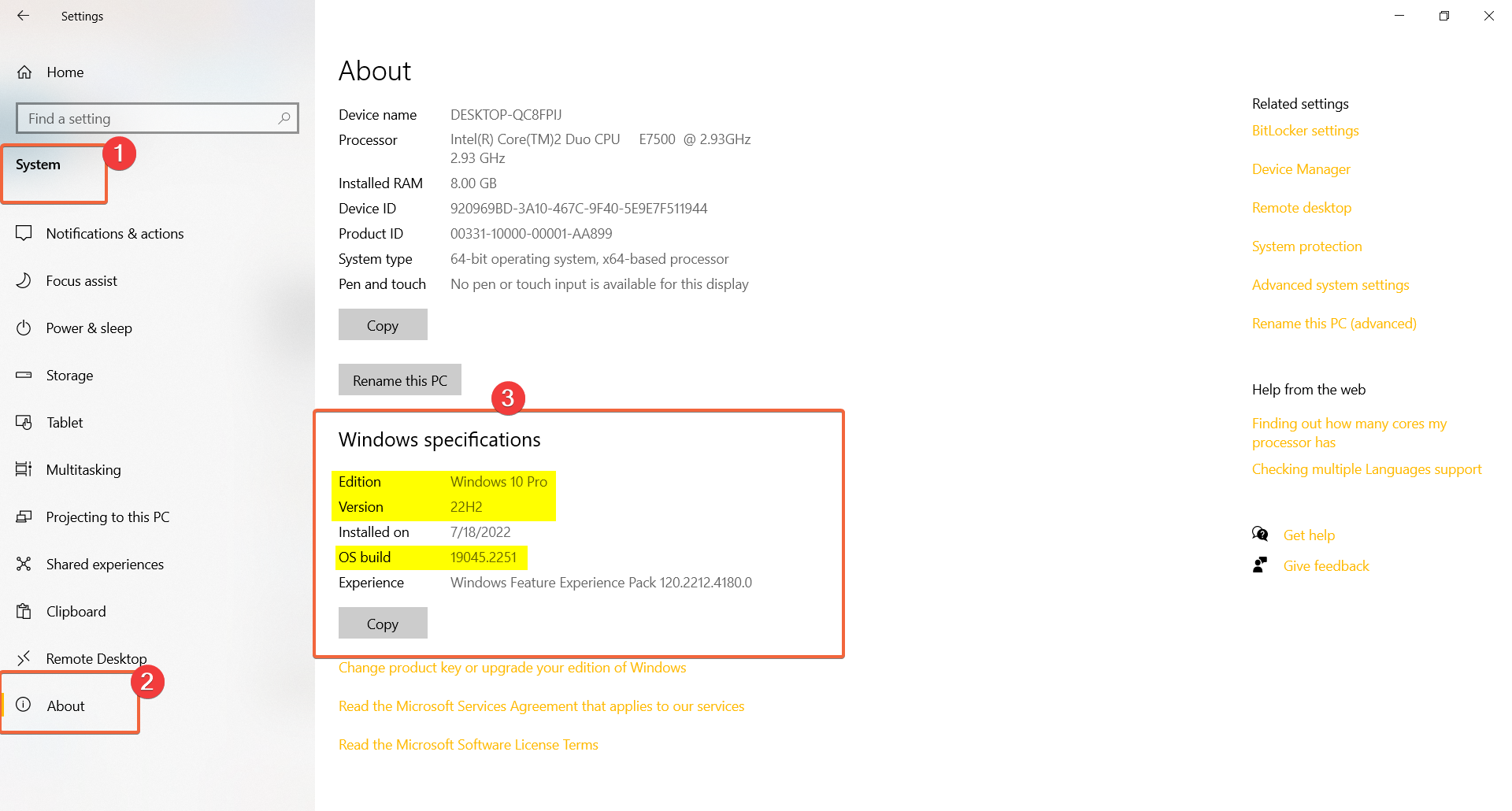Click the Rename this PC button
The width and height of the screenshot is (1512, 811).
tap(400, 380)
